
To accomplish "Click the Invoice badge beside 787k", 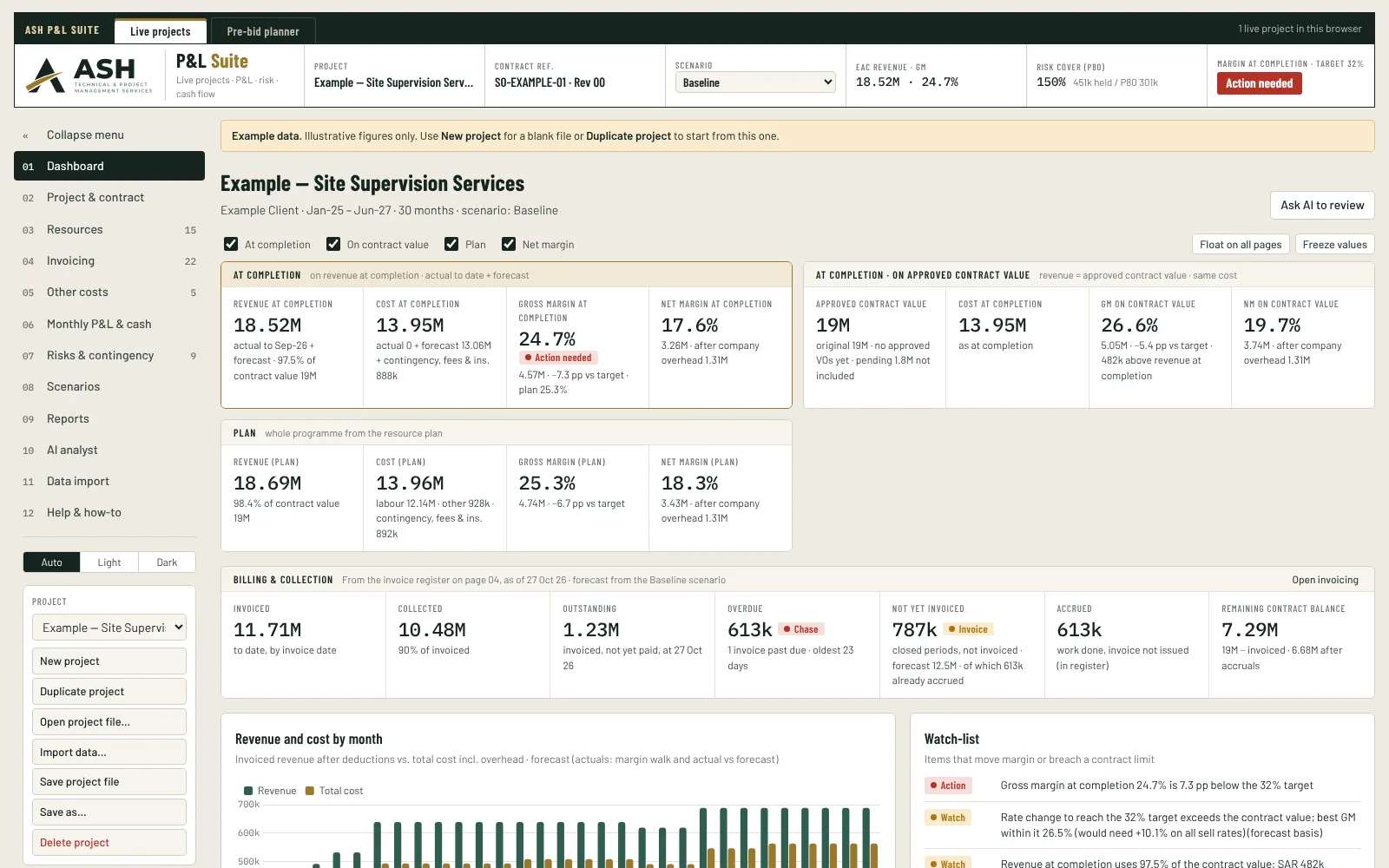I will [969, 629].
